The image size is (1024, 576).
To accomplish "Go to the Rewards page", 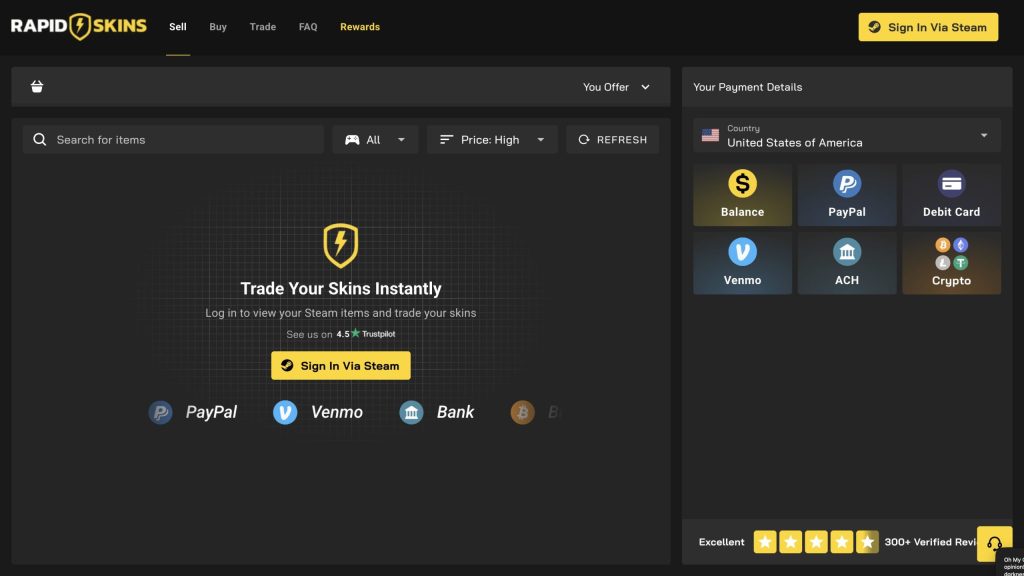I will click(x=359, y=27).
